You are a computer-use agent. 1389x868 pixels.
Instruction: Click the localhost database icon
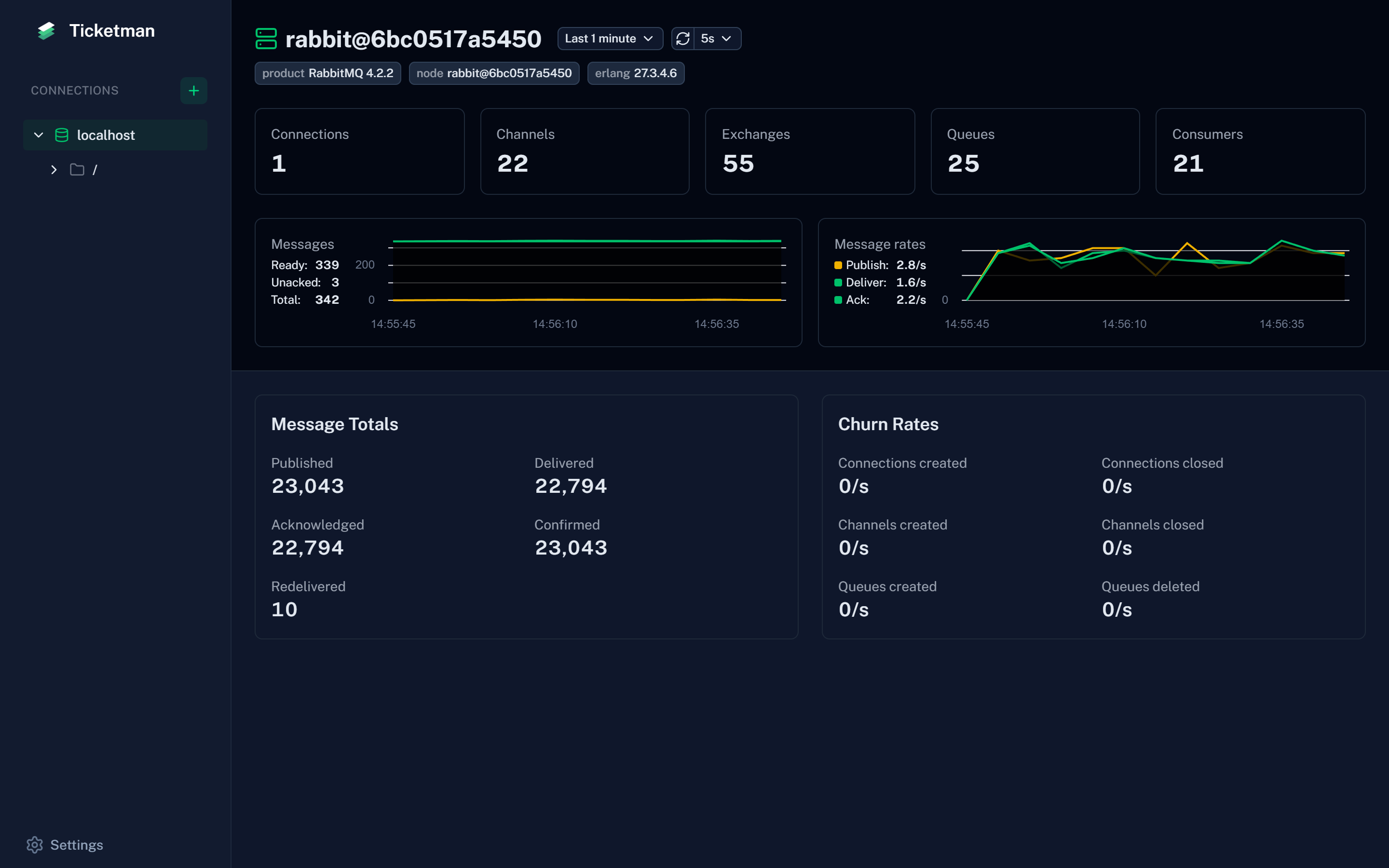[61, 135]
